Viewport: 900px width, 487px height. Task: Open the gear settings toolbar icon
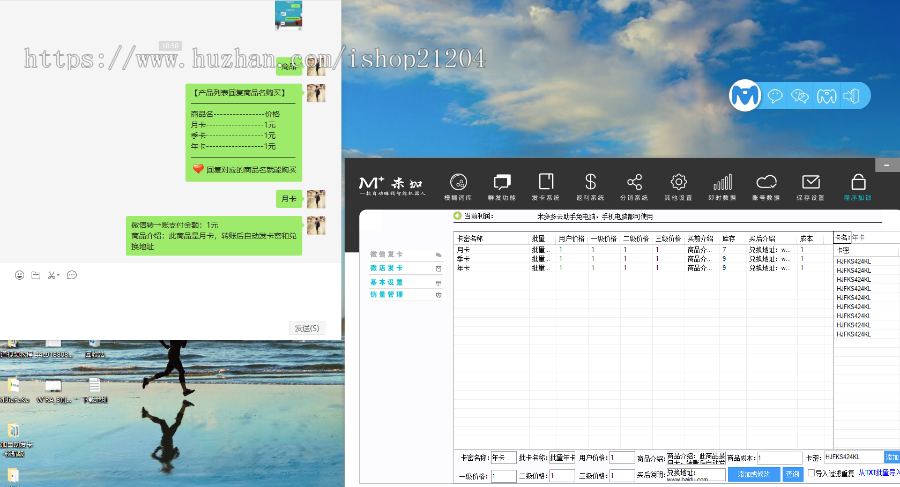[x=679, y=182]
